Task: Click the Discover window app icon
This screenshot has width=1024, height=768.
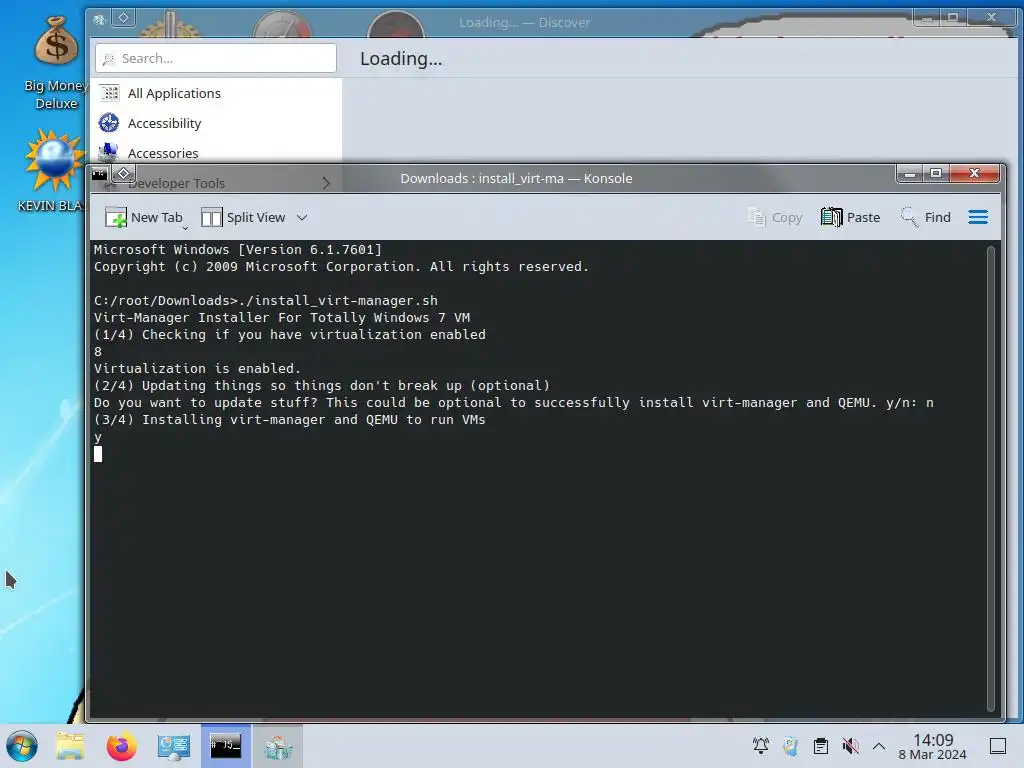Action: [x=99, y=20]
